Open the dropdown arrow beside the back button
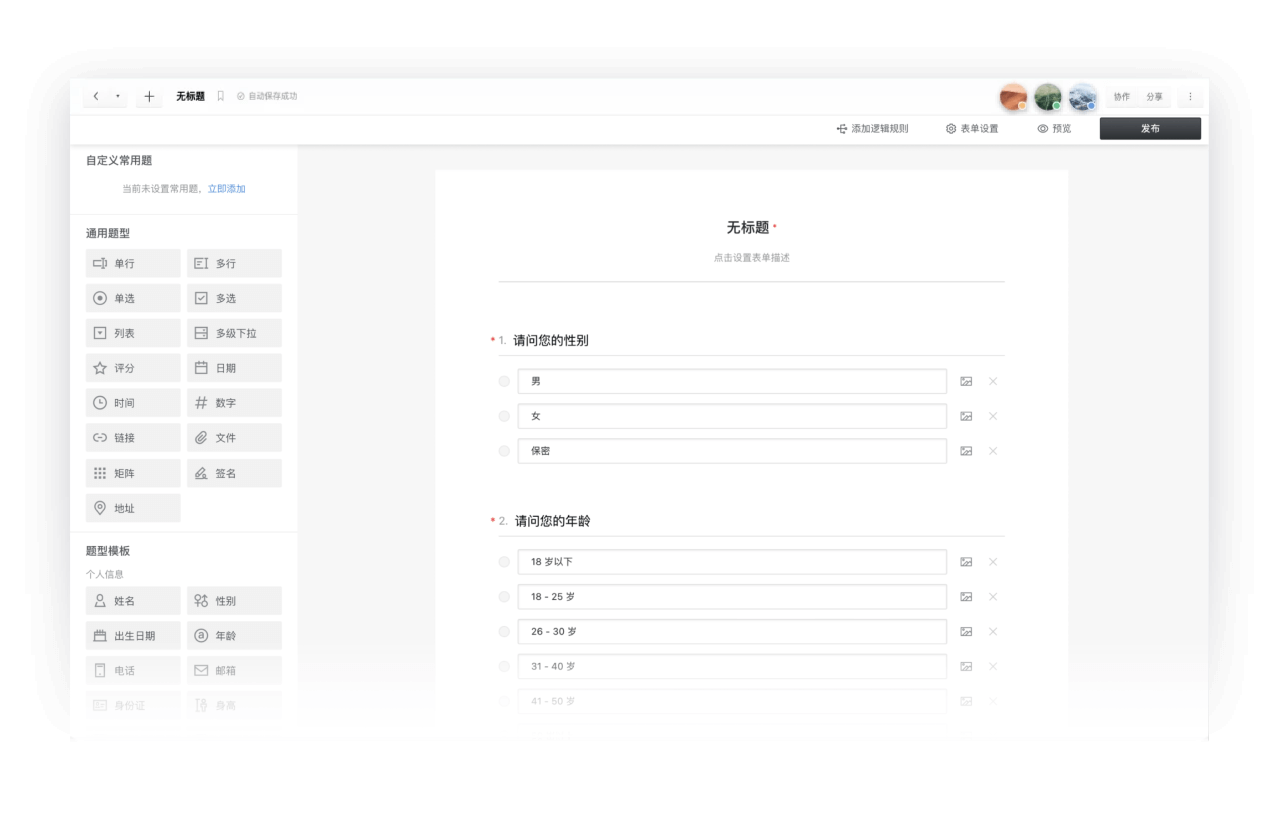This screenshot has width=1280, height=820. click(x=118, y=97)
